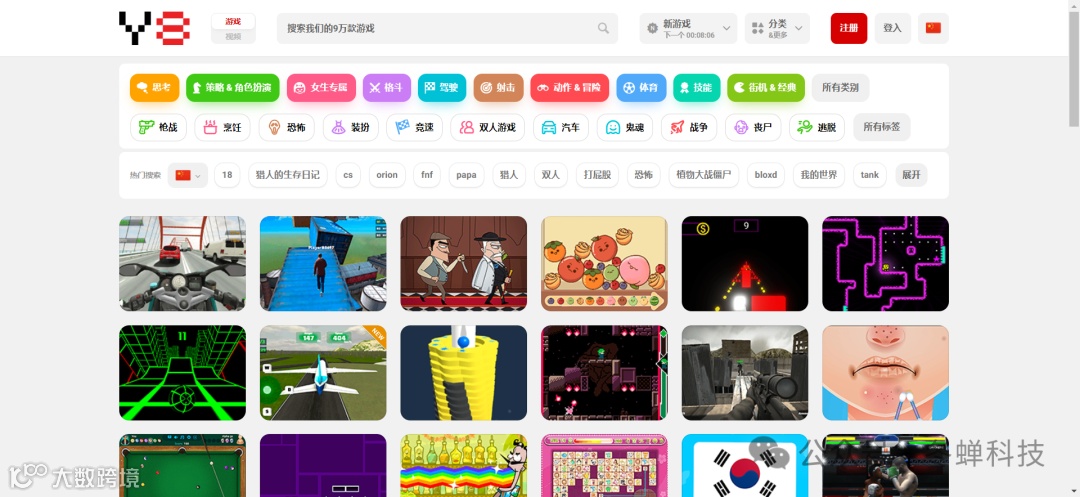
Task: Select the 烹饪 cooking tag
Action: tap(222, 127)
